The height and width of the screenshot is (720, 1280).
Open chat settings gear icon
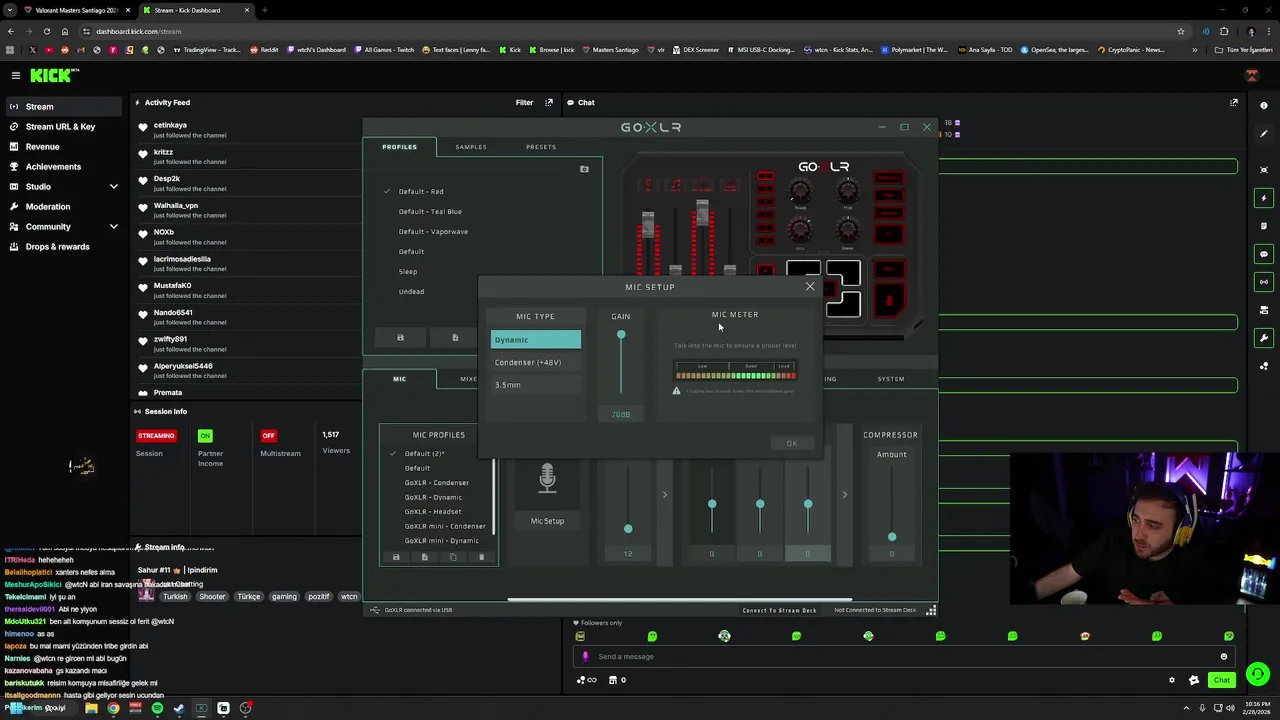point(1172,680)
